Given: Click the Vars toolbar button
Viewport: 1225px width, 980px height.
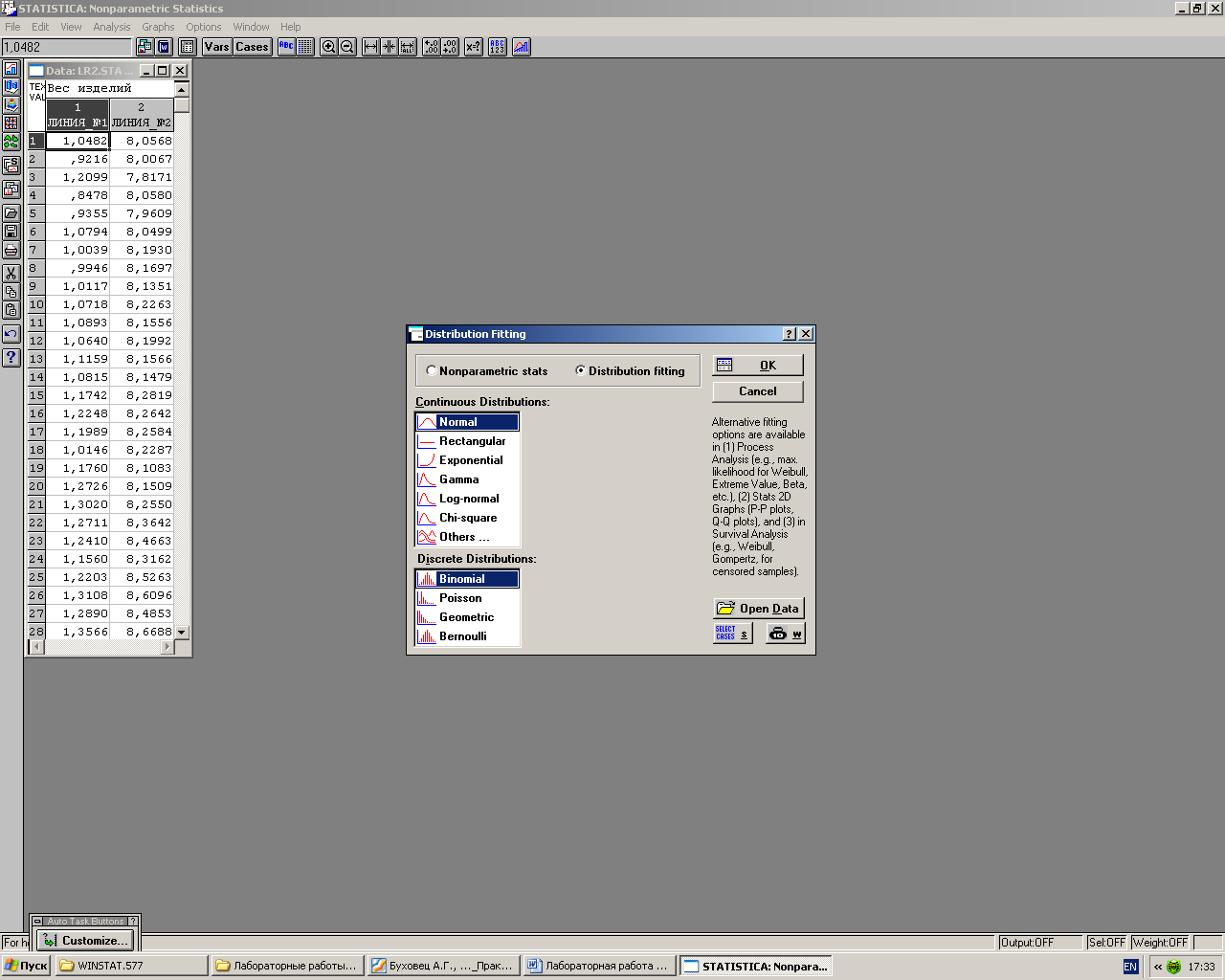Looking at the screenshot, I should [217, 47].
